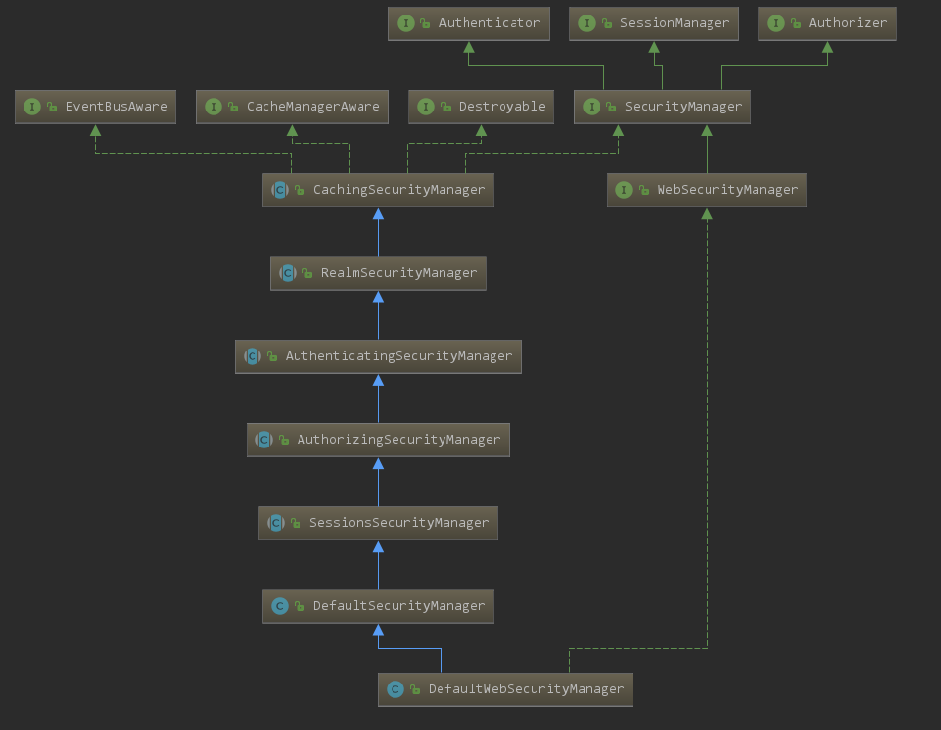Screen dimensions: 941x730
Task: Click the abstract class icon on RealmSecurityManager
Action: point(288,272)
